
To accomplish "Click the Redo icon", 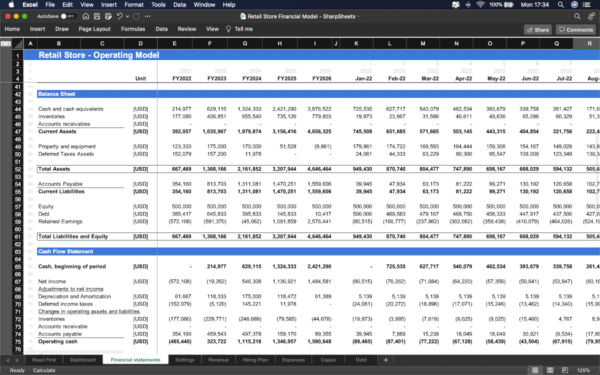I will point(136,16).
